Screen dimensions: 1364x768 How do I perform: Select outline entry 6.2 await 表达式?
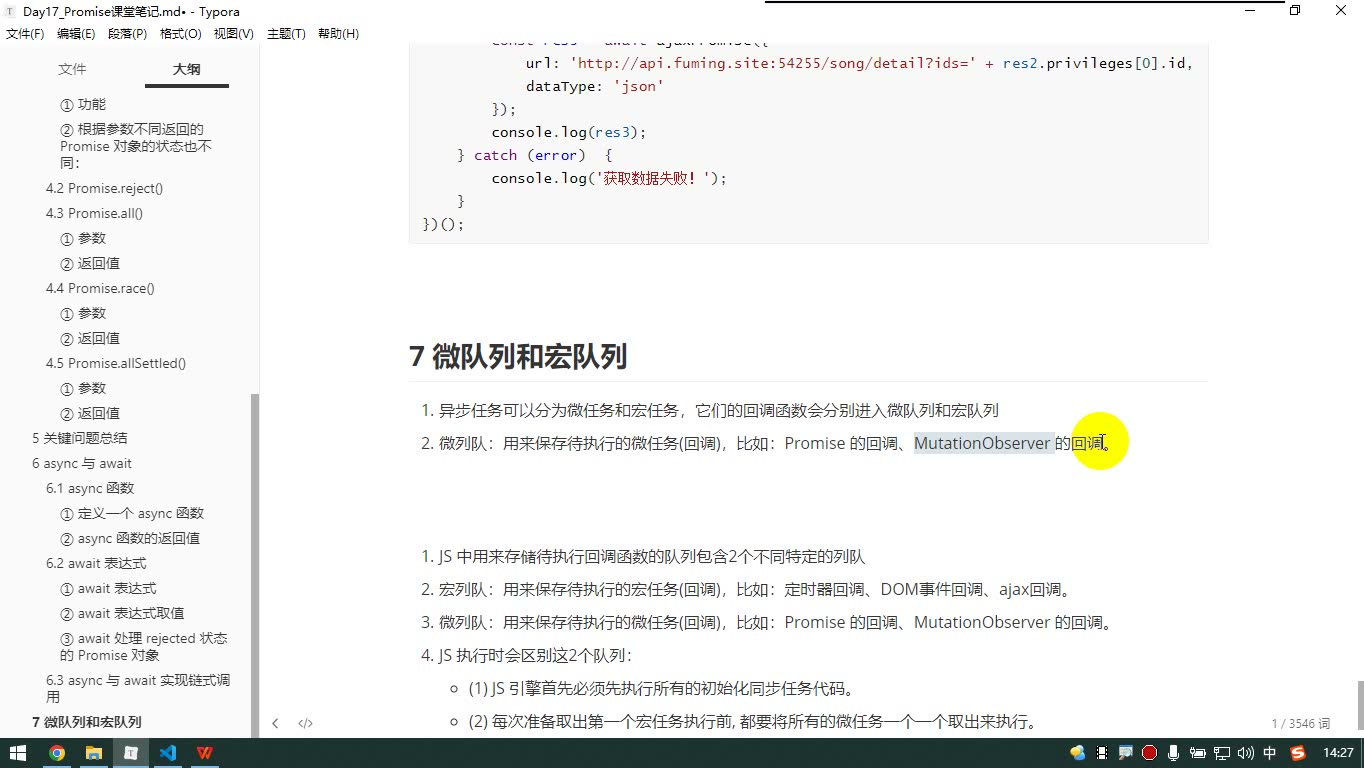pyautogui.click(x=96, y=563)
